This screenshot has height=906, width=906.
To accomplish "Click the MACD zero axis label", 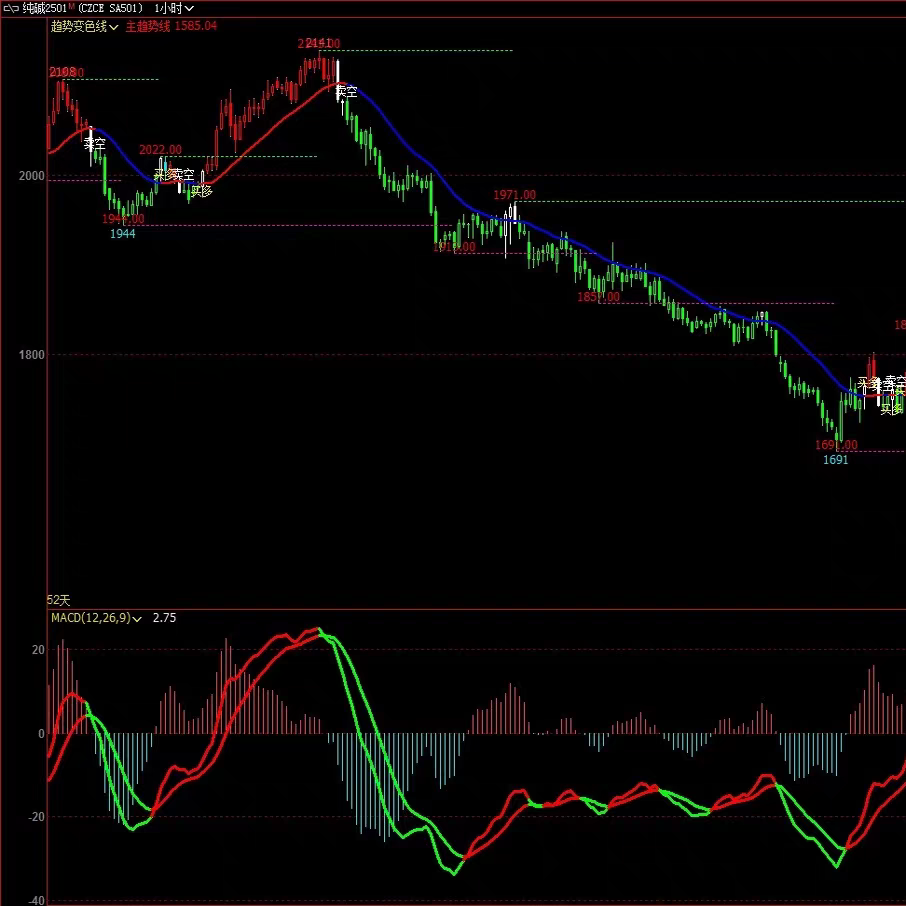I will tap(41, 734).
